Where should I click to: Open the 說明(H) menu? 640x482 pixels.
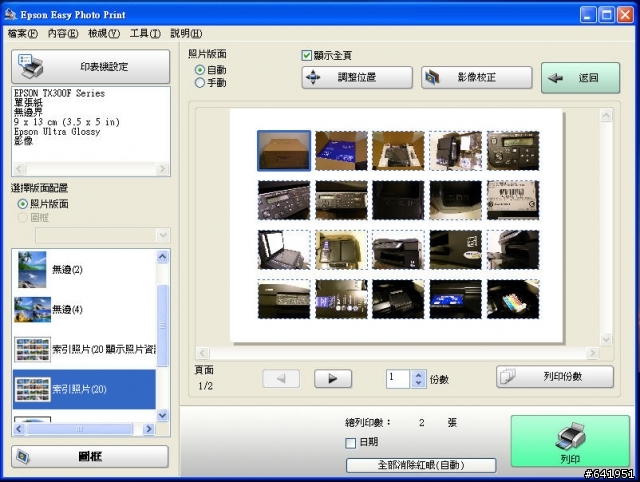[x=186, y=33]
